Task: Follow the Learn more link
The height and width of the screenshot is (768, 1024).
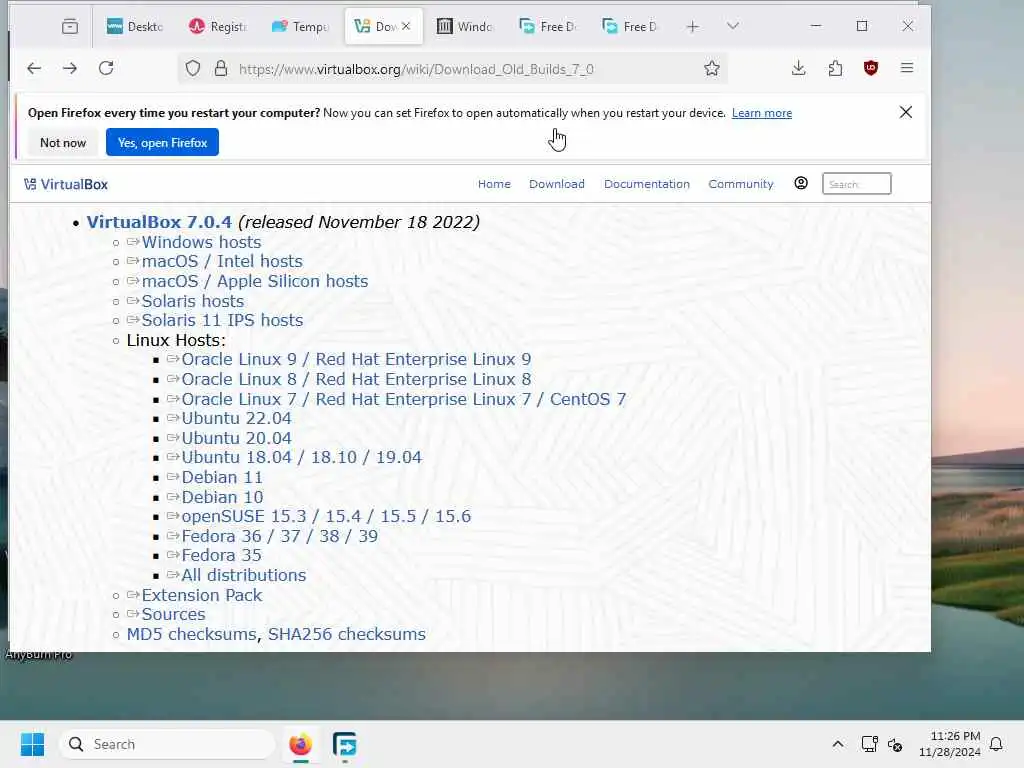Action: click(761, 113)
